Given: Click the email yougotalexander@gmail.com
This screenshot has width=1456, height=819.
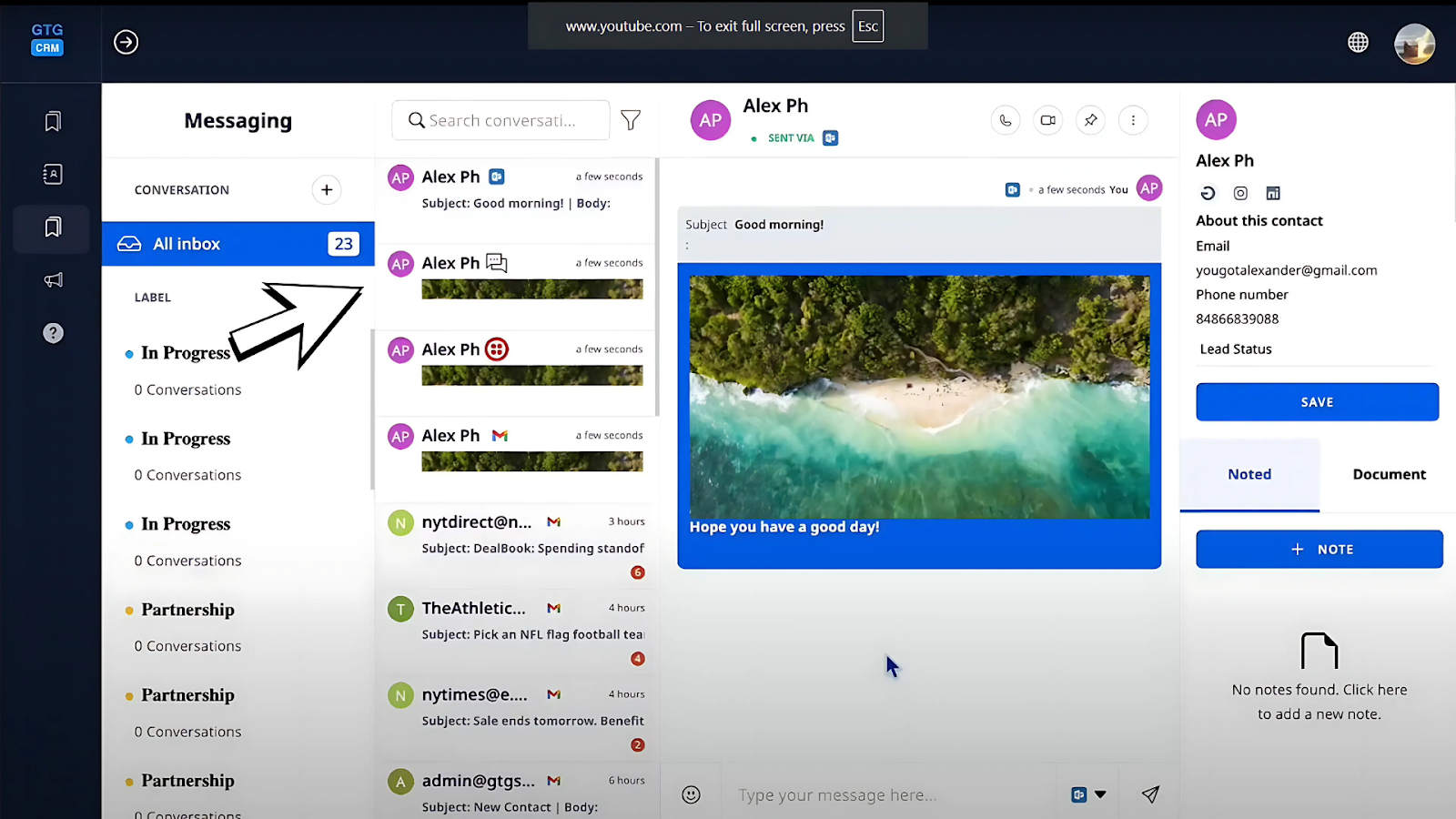Looking at the screenshot, I should coord(1286,270).
